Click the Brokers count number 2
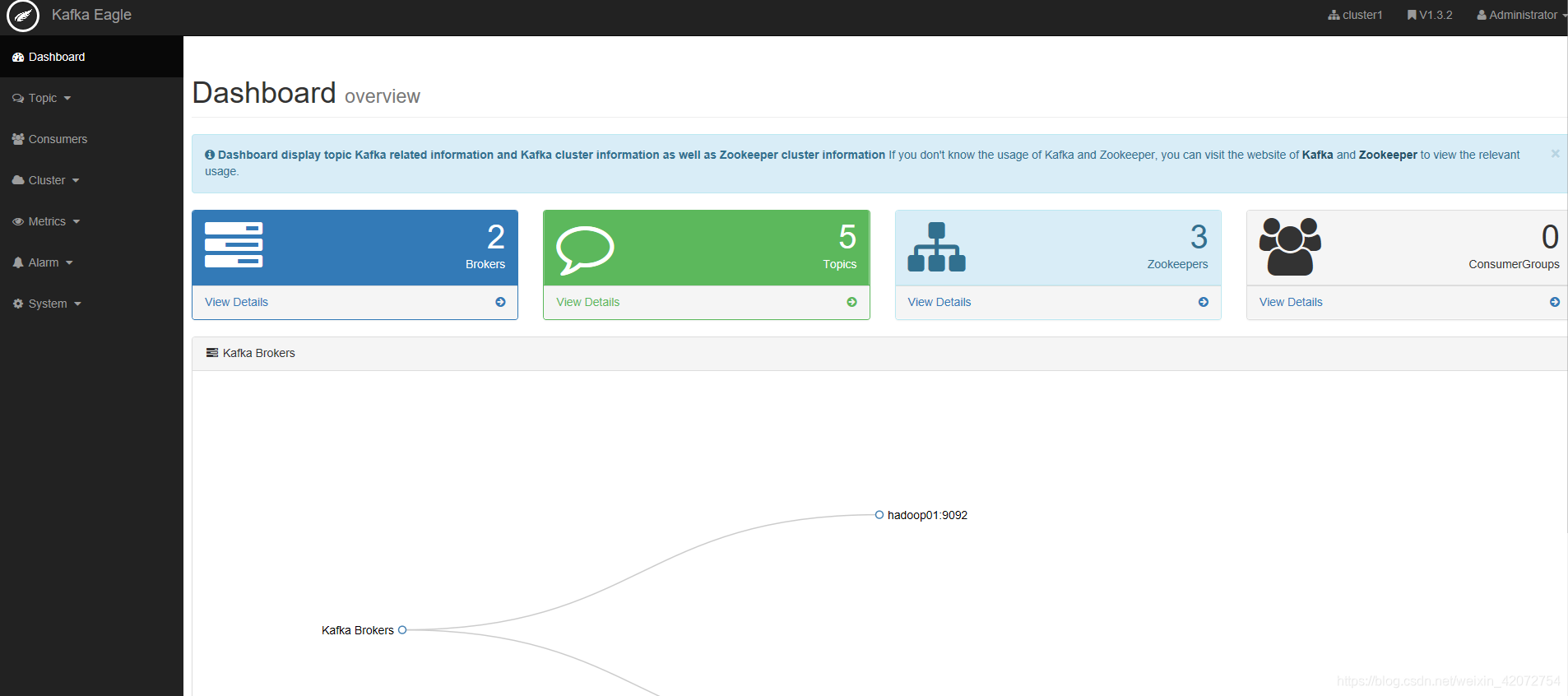1568x696 pixels. coord(496,237)
